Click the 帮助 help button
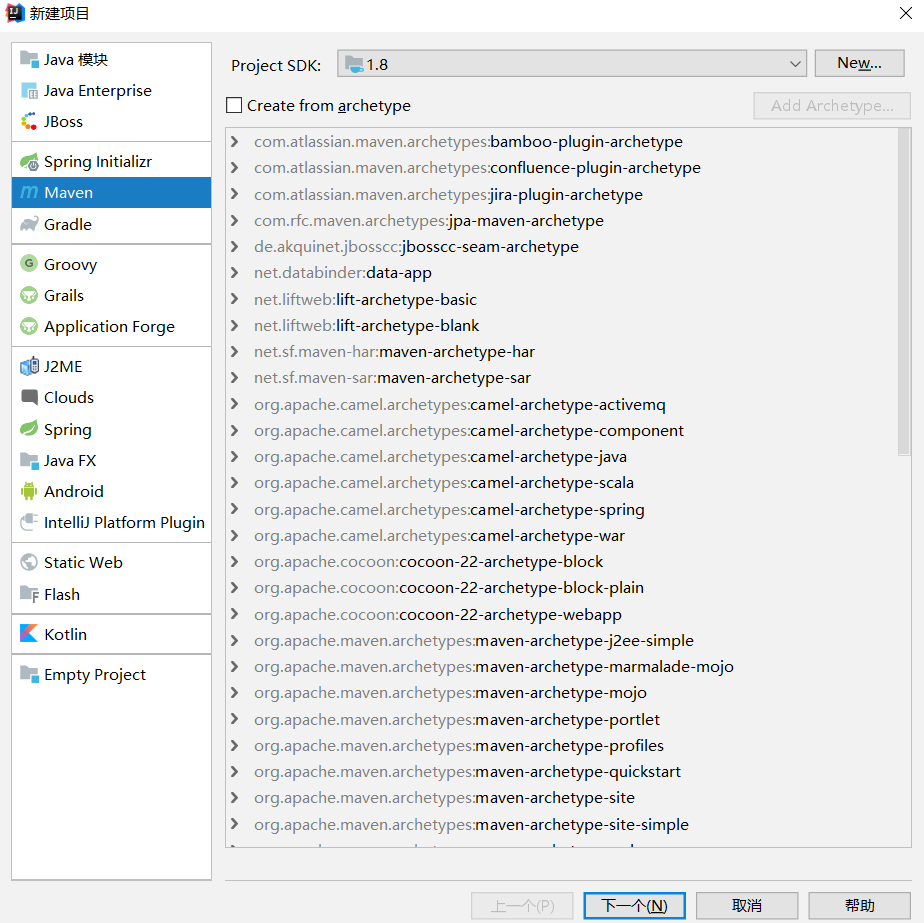Image resolution: width=924 pixels, height=923 pixels. click(859, 905)
